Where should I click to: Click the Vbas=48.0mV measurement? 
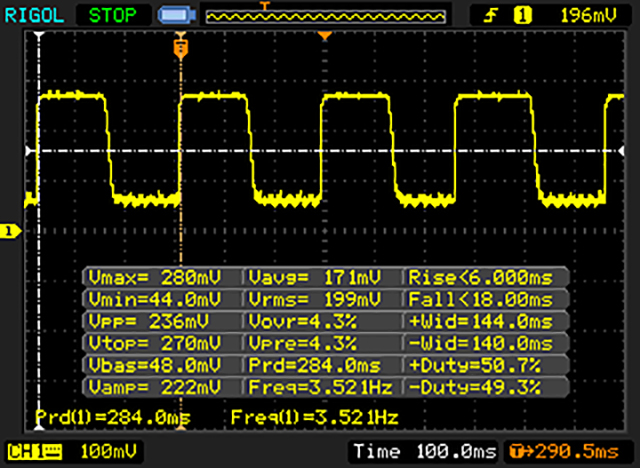[x=155, y=365]
